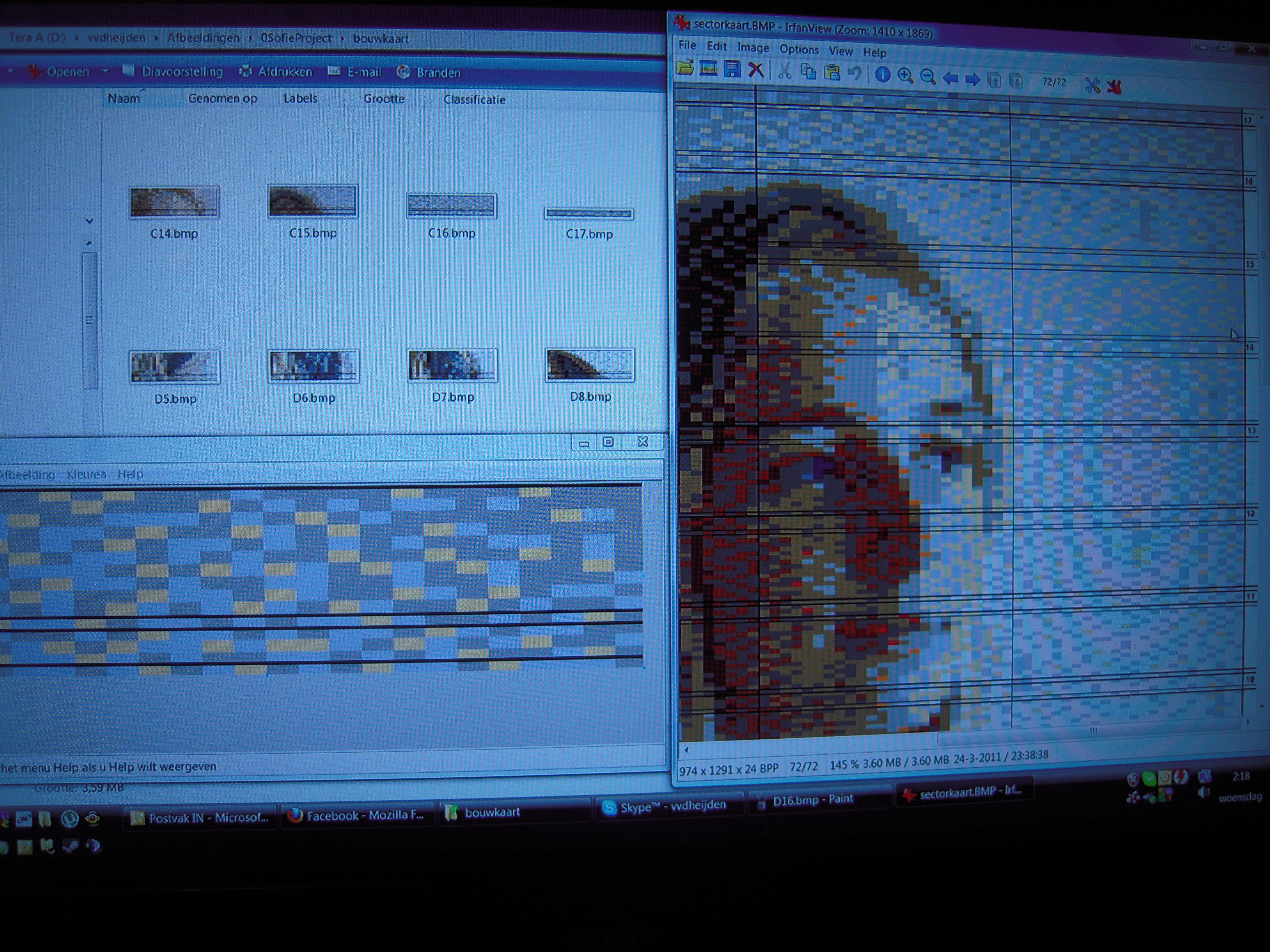This screenshot has height=952, width=1270.
Task: Zoom out with the magnifier minus icon
Action: point(928,77)
